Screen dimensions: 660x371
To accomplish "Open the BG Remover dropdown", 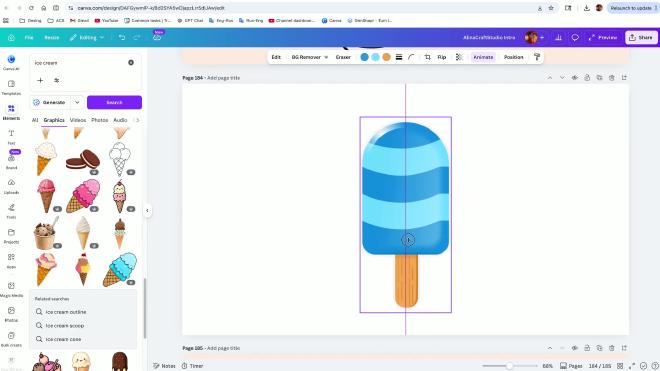I will click(309, 57).
